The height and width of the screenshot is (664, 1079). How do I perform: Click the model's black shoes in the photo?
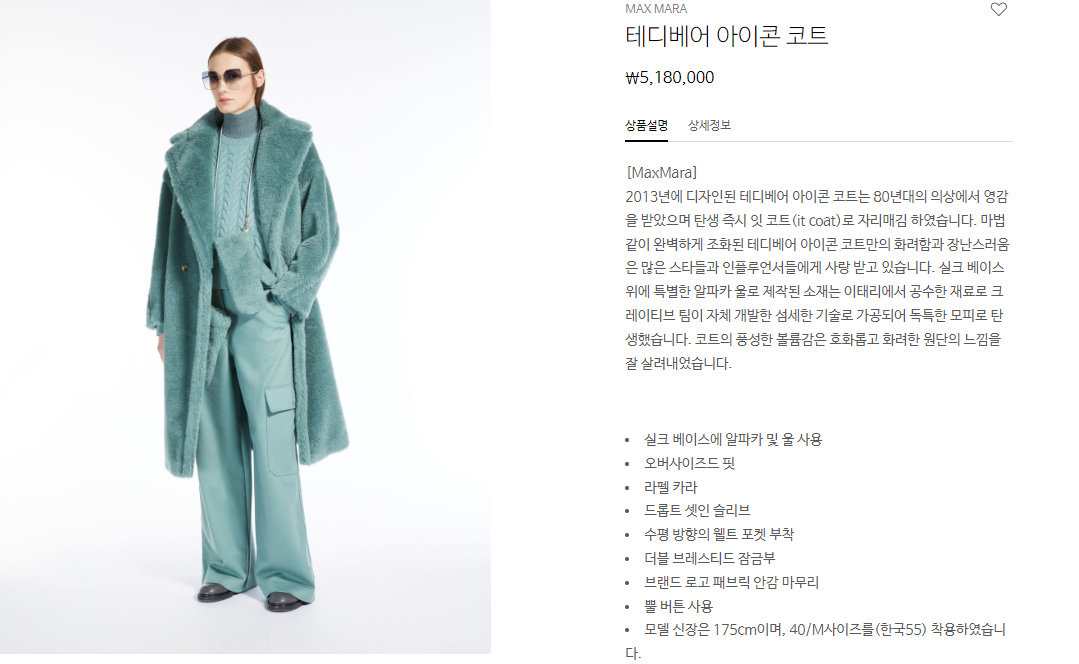click(x=252, y=596)
